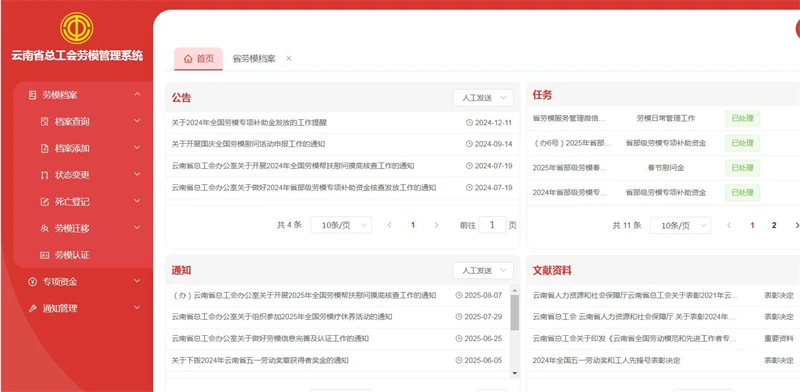Click clock icon beside 2024-09-14
Viewport: 800px width, 392px height.
click(x=469, y=144)
